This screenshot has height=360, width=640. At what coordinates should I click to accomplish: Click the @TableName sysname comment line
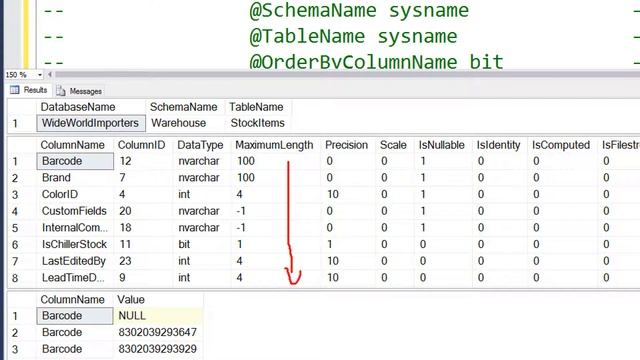(353, 36)
